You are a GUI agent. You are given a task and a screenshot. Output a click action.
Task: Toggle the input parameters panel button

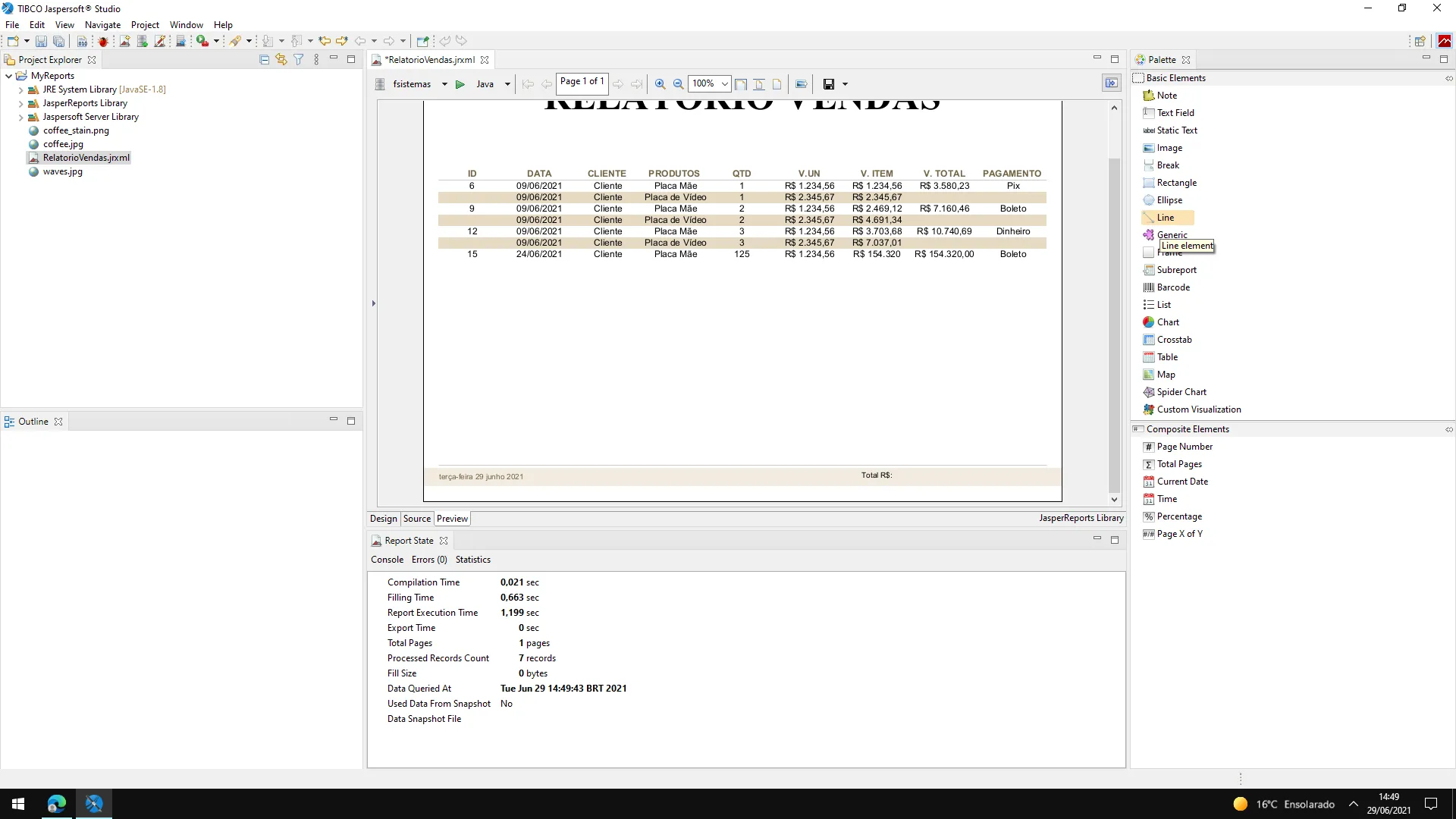1111,83
